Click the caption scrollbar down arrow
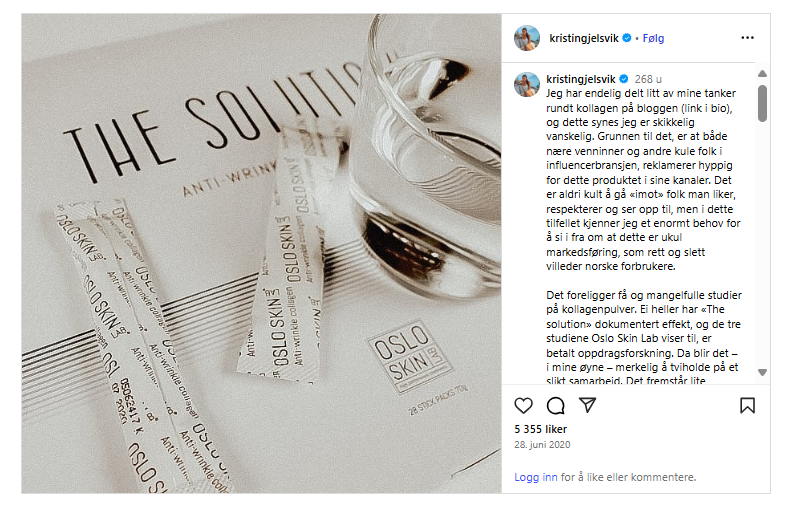 point(762,373)
